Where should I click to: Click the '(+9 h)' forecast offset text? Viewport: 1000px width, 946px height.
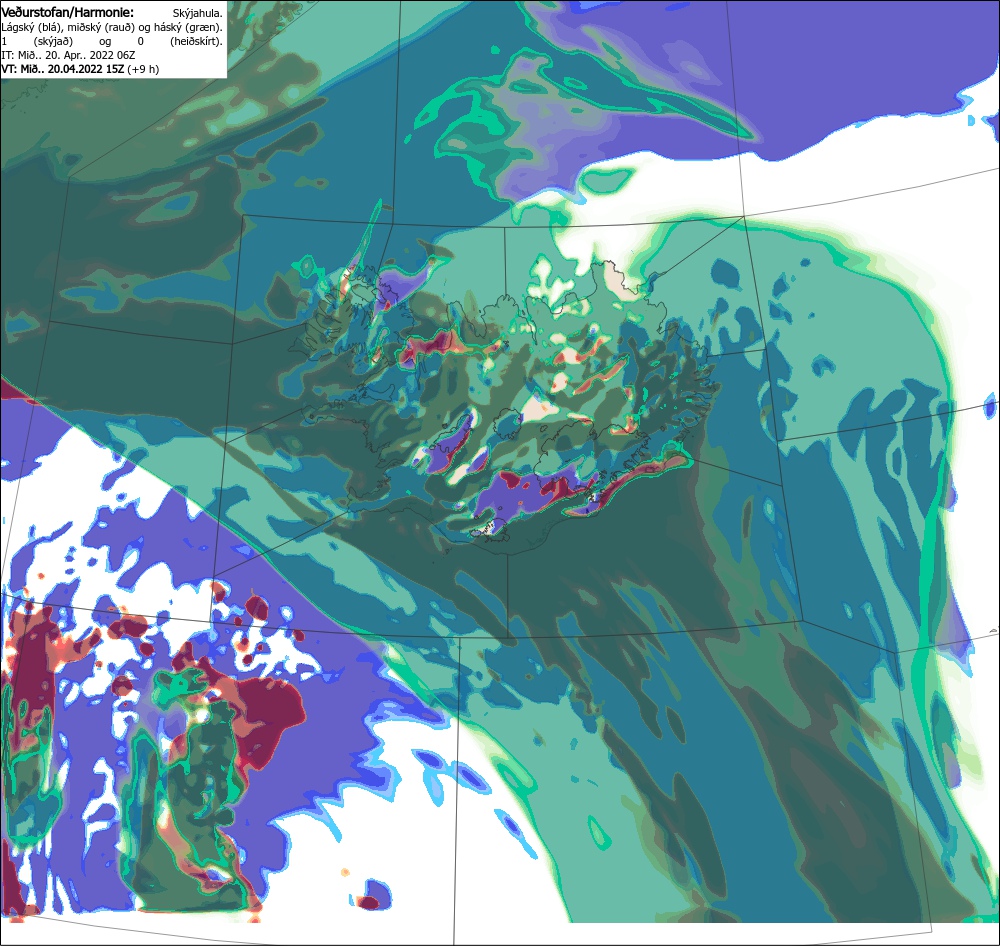(143, 69)
